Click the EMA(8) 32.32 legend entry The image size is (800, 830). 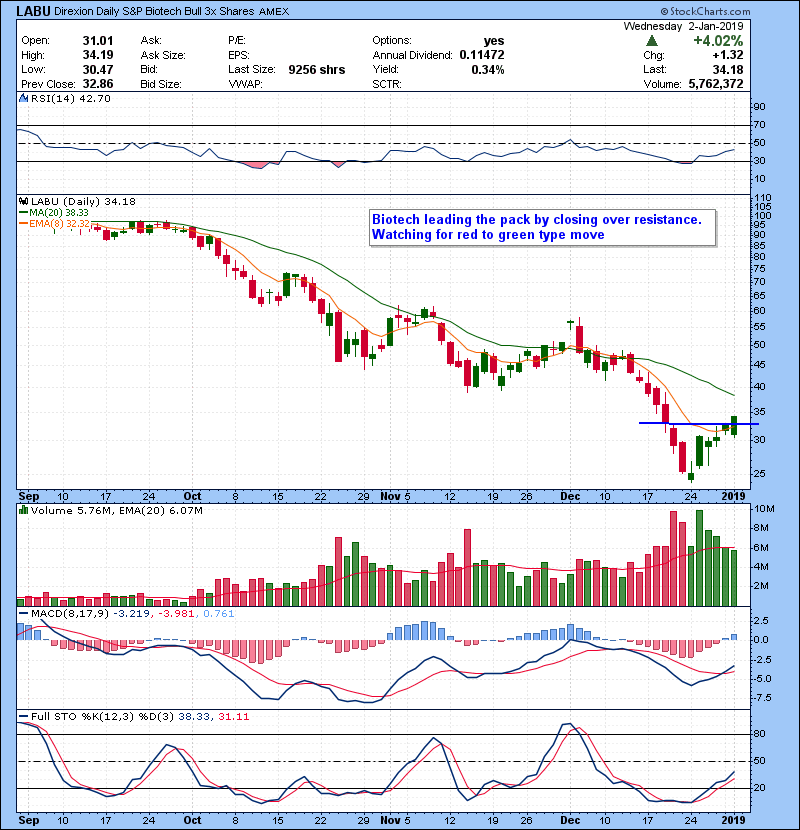55,223
